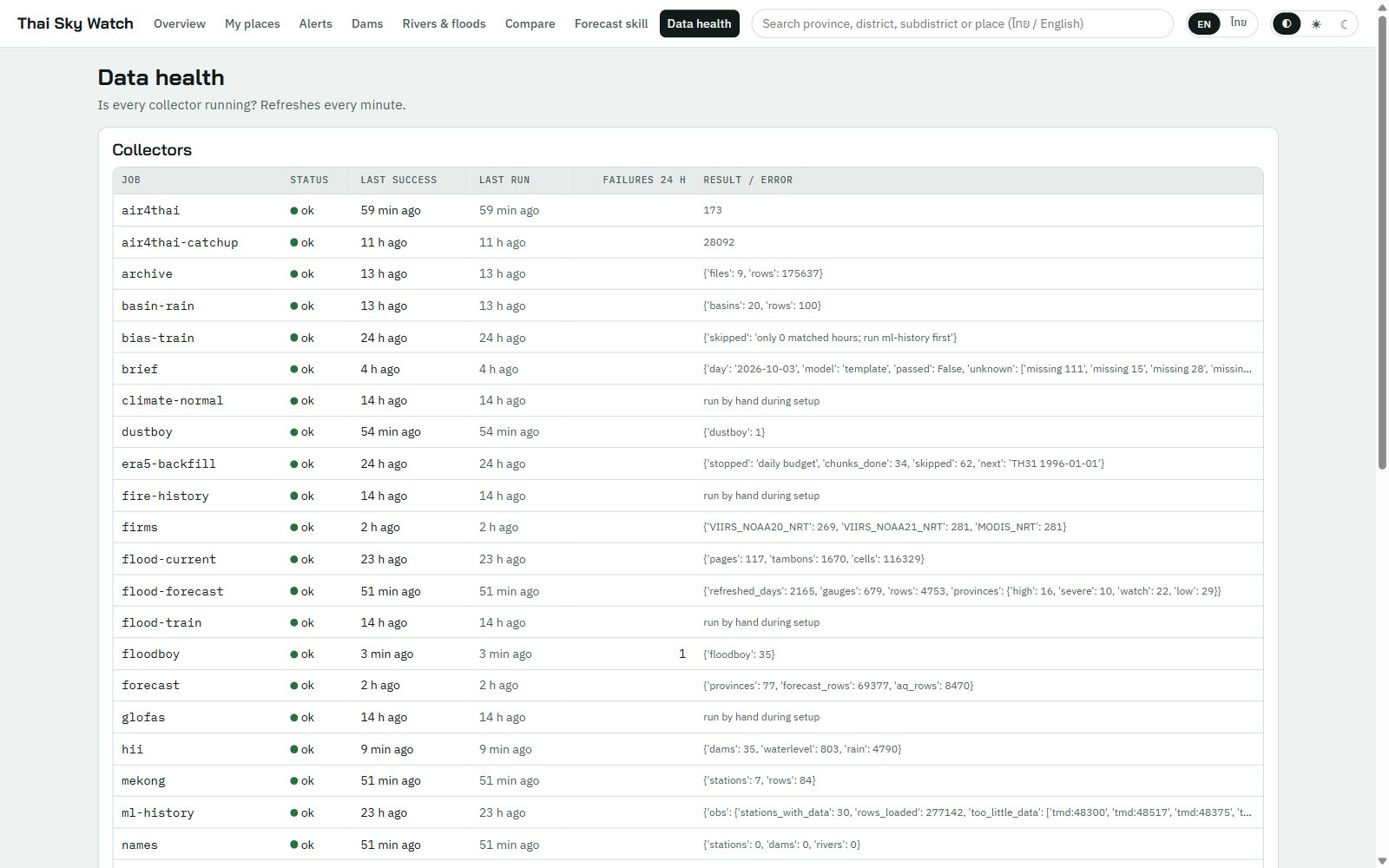Click the hii job ok status

[302, 749]
